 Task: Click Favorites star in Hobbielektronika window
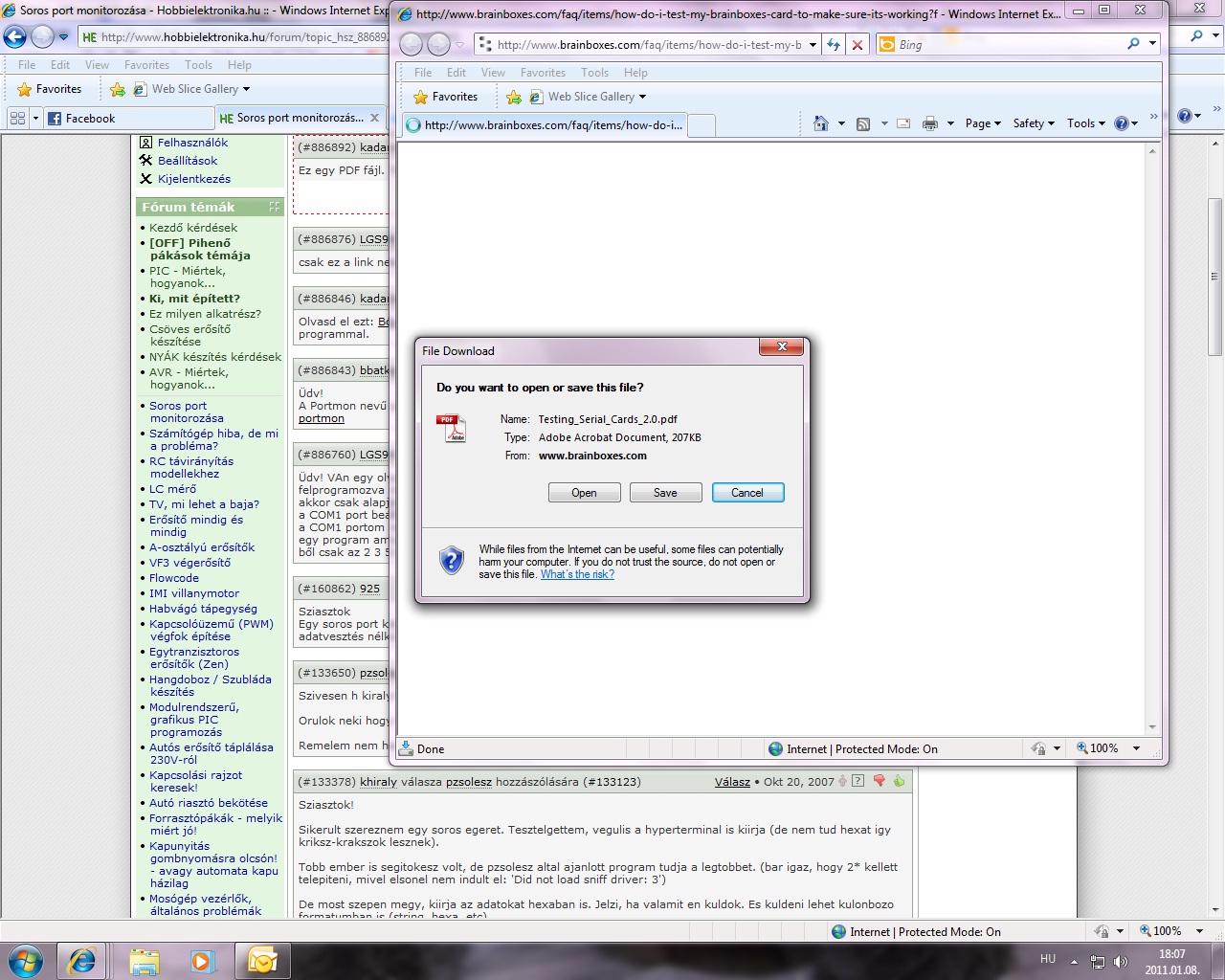coord(50,89)
